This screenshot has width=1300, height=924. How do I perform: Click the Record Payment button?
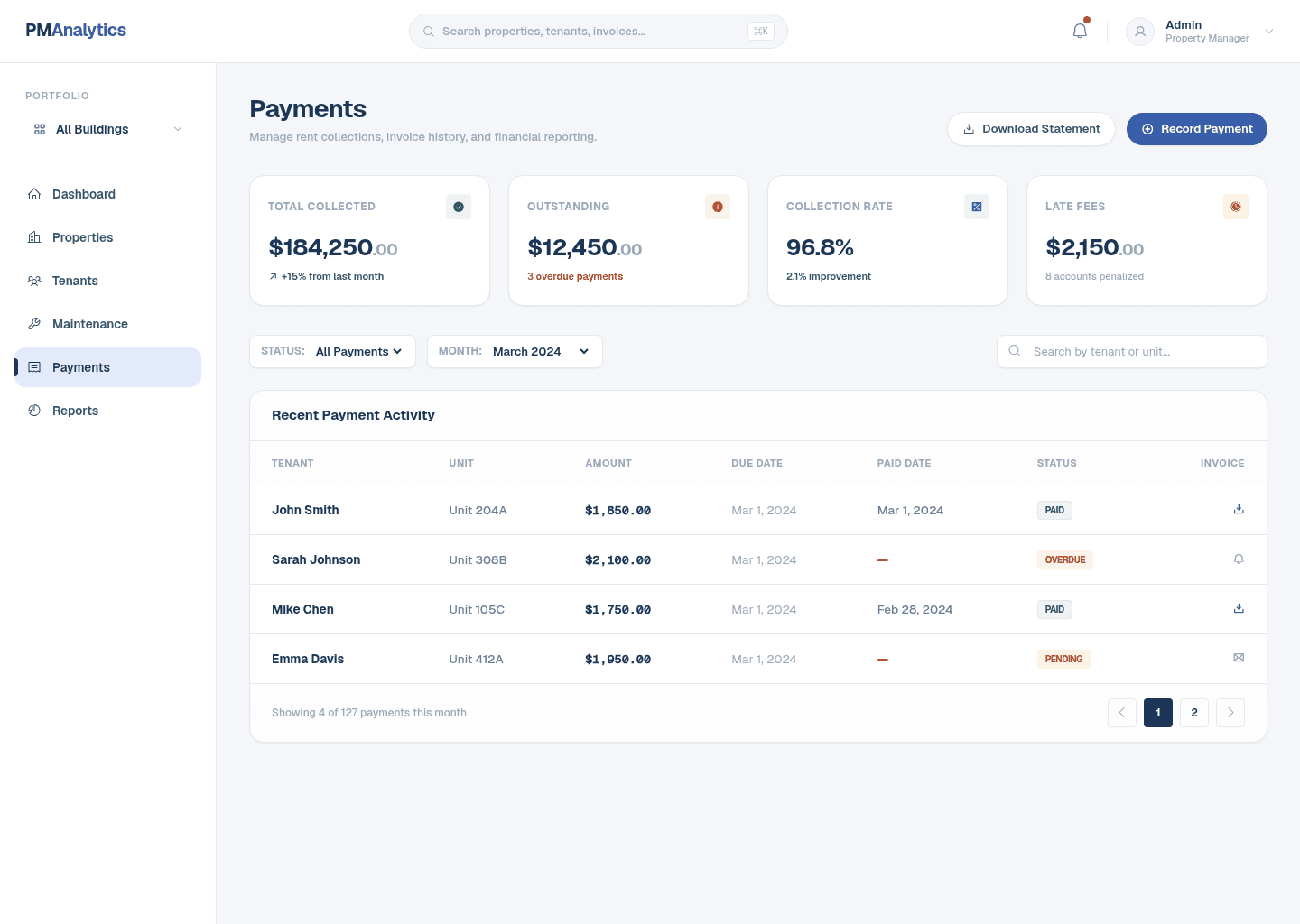pos(1197,129)
